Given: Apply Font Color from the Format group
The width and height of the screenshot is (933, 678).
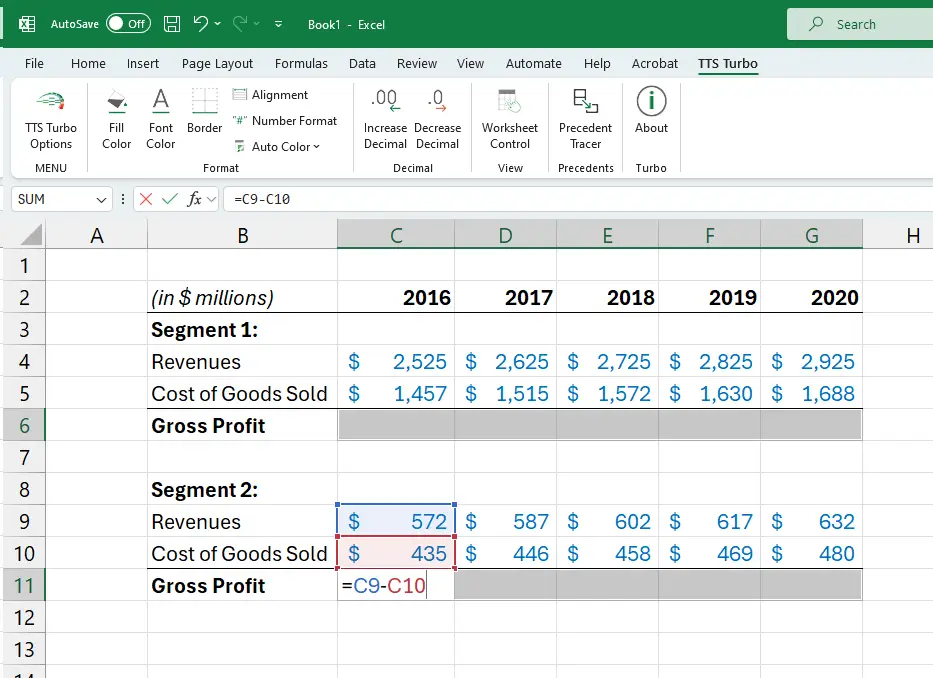Looking at the screenshot, I should (x=160, y=112).
